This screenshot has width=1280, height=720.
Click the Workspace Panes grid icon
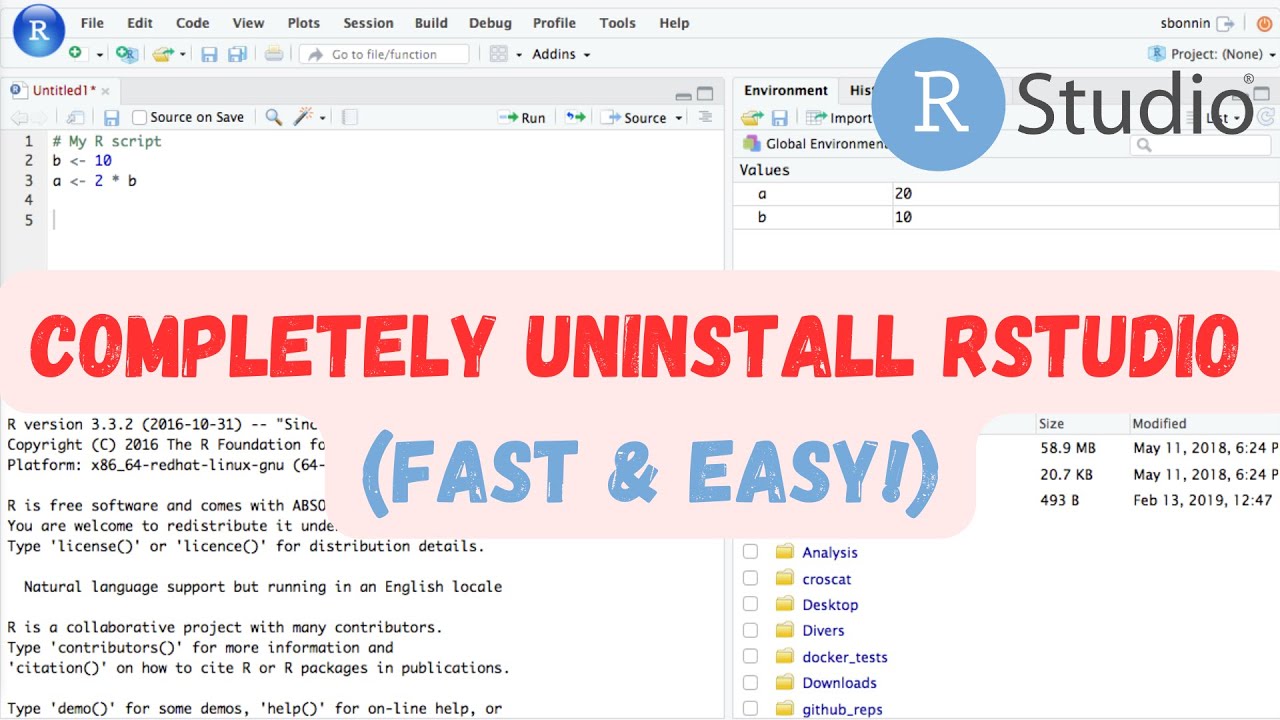pos(499,54)
